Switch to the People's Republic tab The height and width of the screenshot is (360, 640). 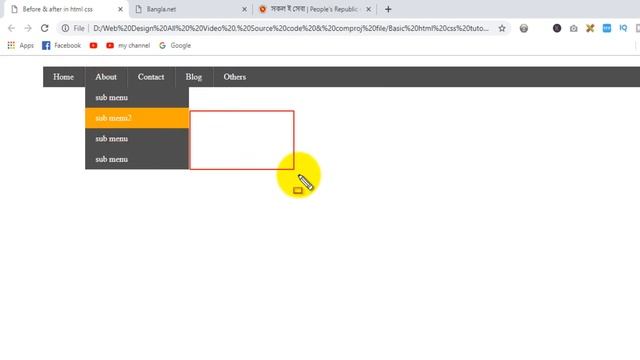coord(314,9)
